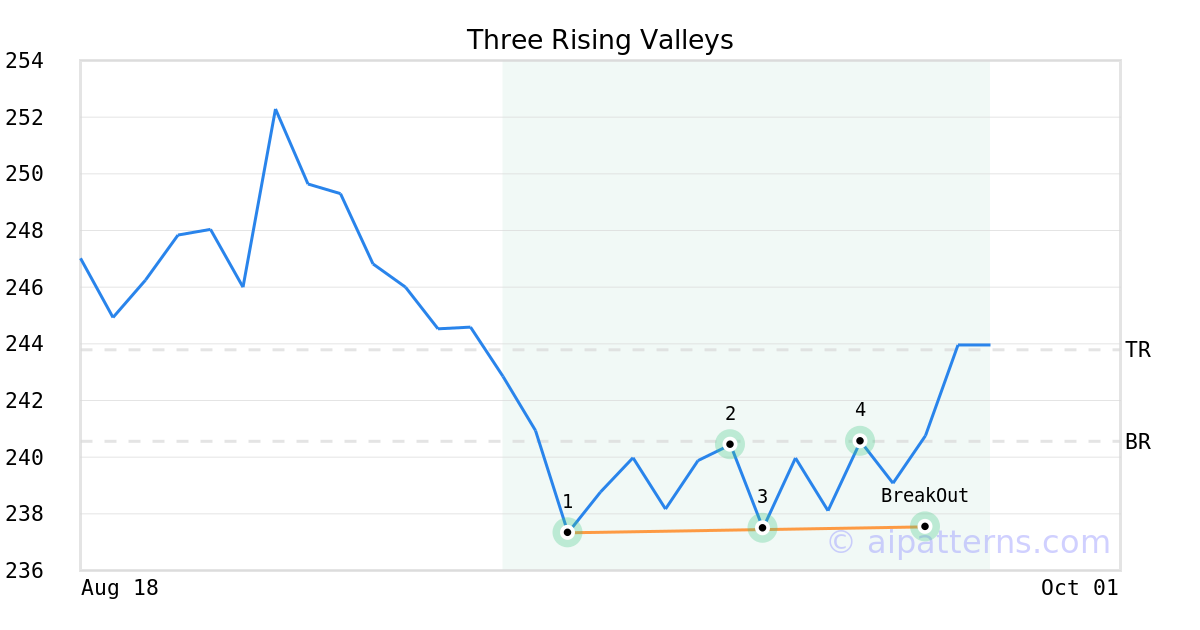Click the 244 y-axis label

click(25, 344)
